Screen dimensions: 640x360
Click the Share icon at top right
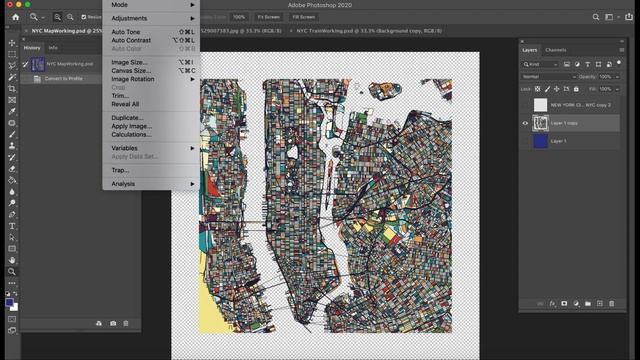pyautogui.click(x=629, y=17)
